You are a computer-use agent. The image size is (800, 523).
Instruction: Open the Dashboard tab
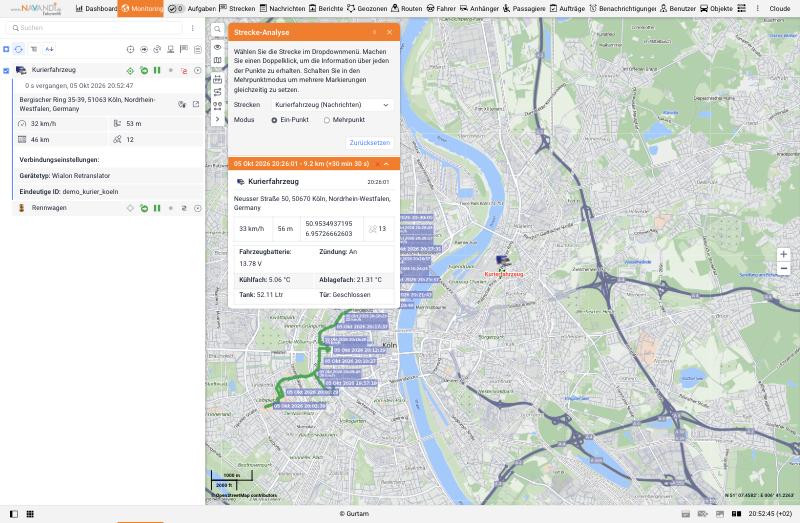point(96,9)
